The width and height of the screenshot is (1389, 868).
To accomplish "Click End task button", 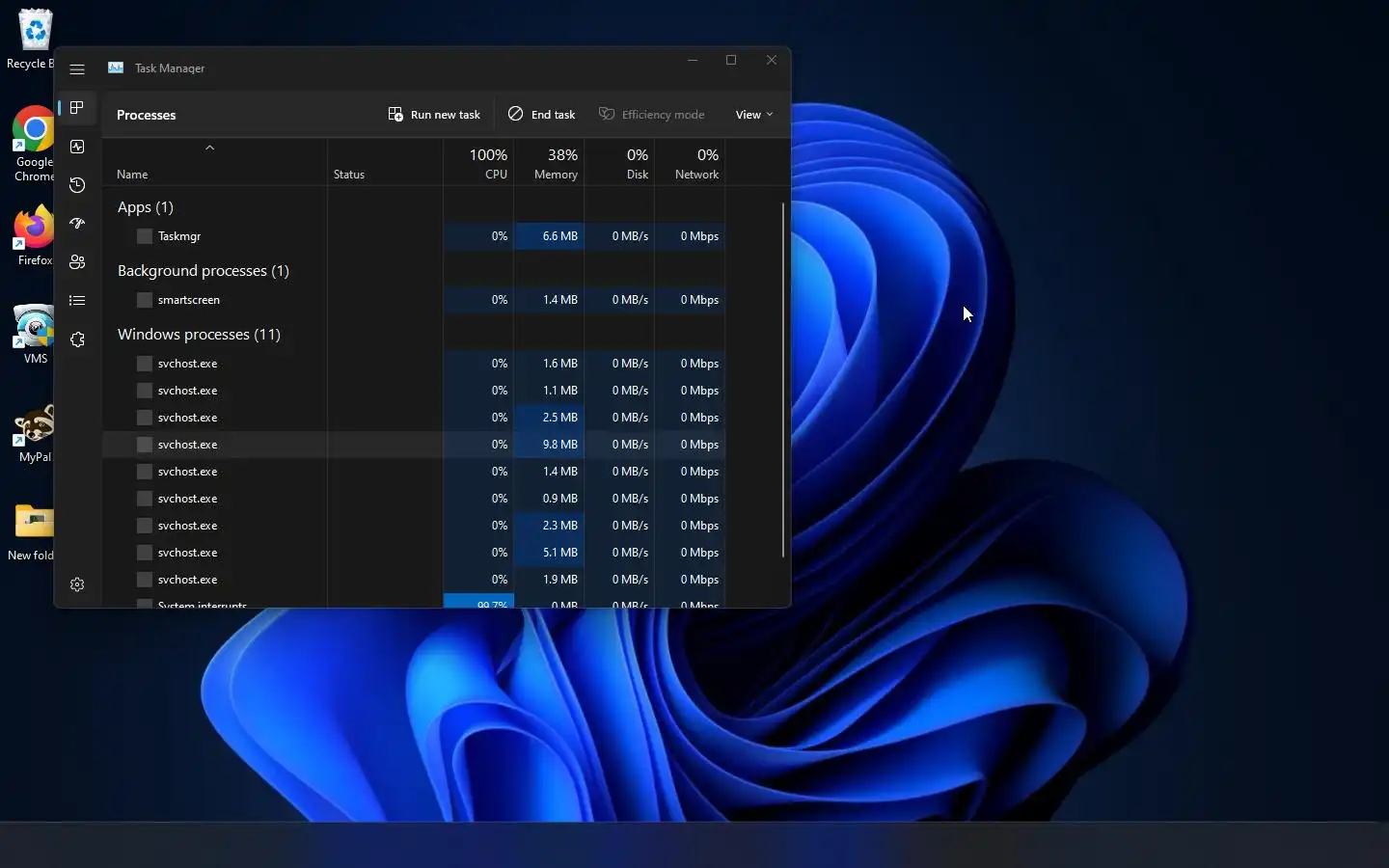I will tap(542, 115).
